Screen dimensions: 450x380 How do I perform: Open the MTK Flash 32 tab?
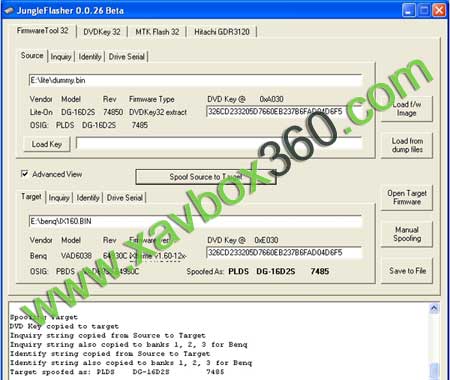click(157, 32)
